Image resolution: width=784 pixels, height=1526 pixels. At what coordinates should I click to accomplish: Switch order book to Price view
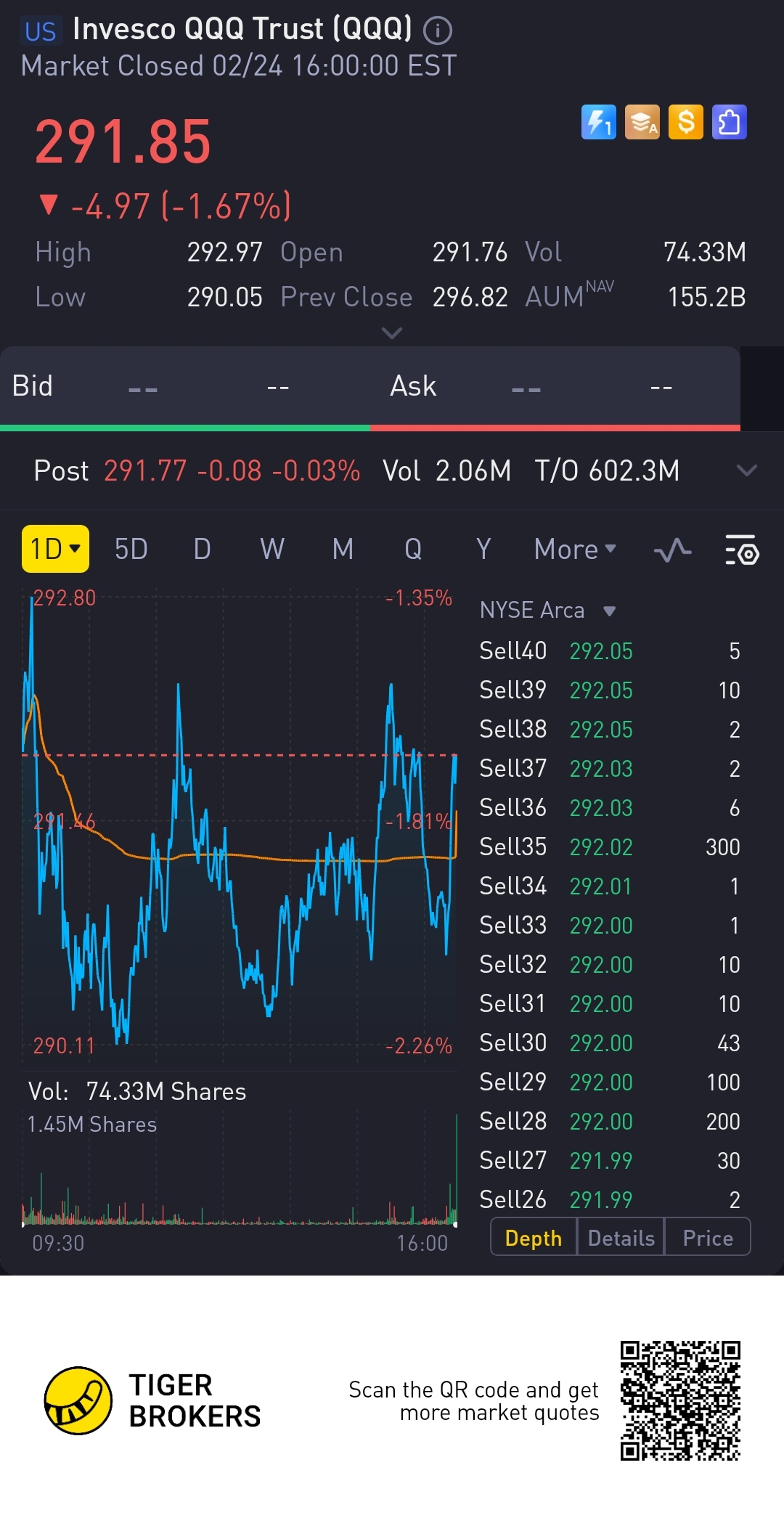[708, 1238]
